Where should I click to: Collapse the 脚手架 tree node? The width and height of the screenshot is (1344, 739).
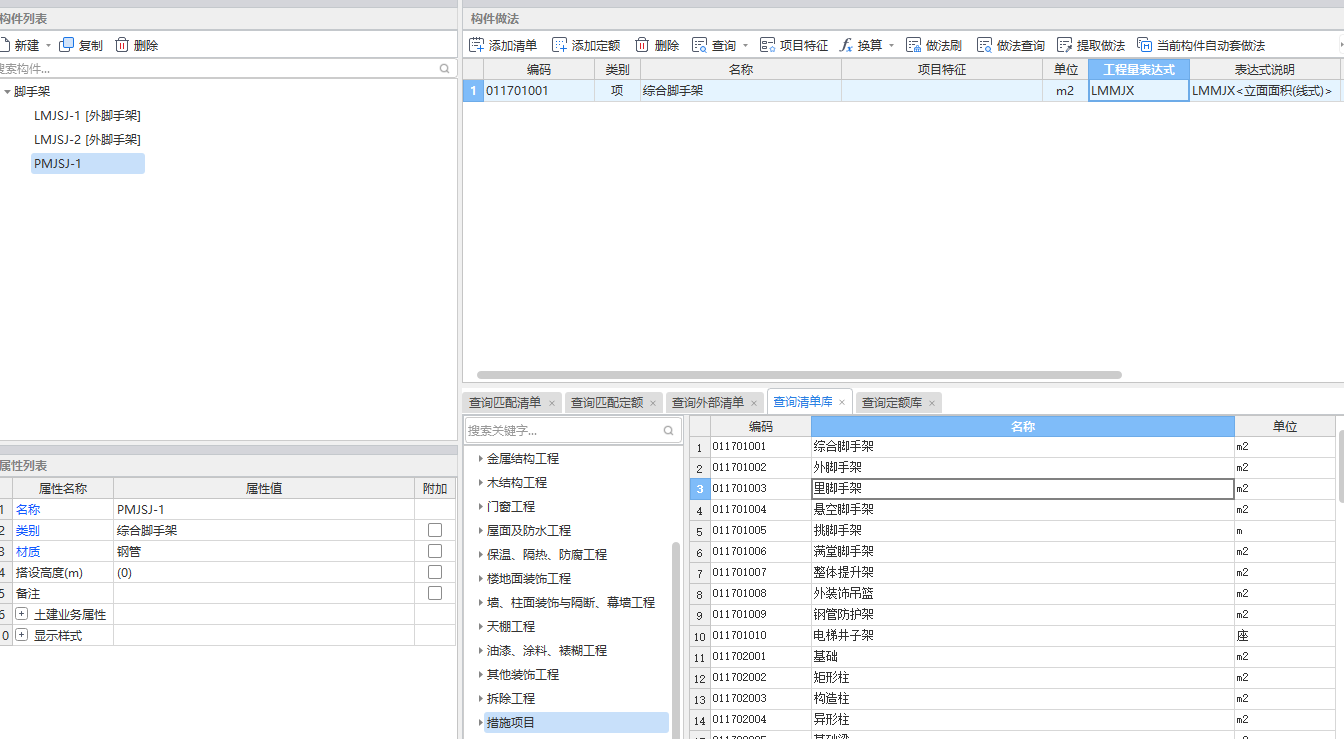click(7, 92)
